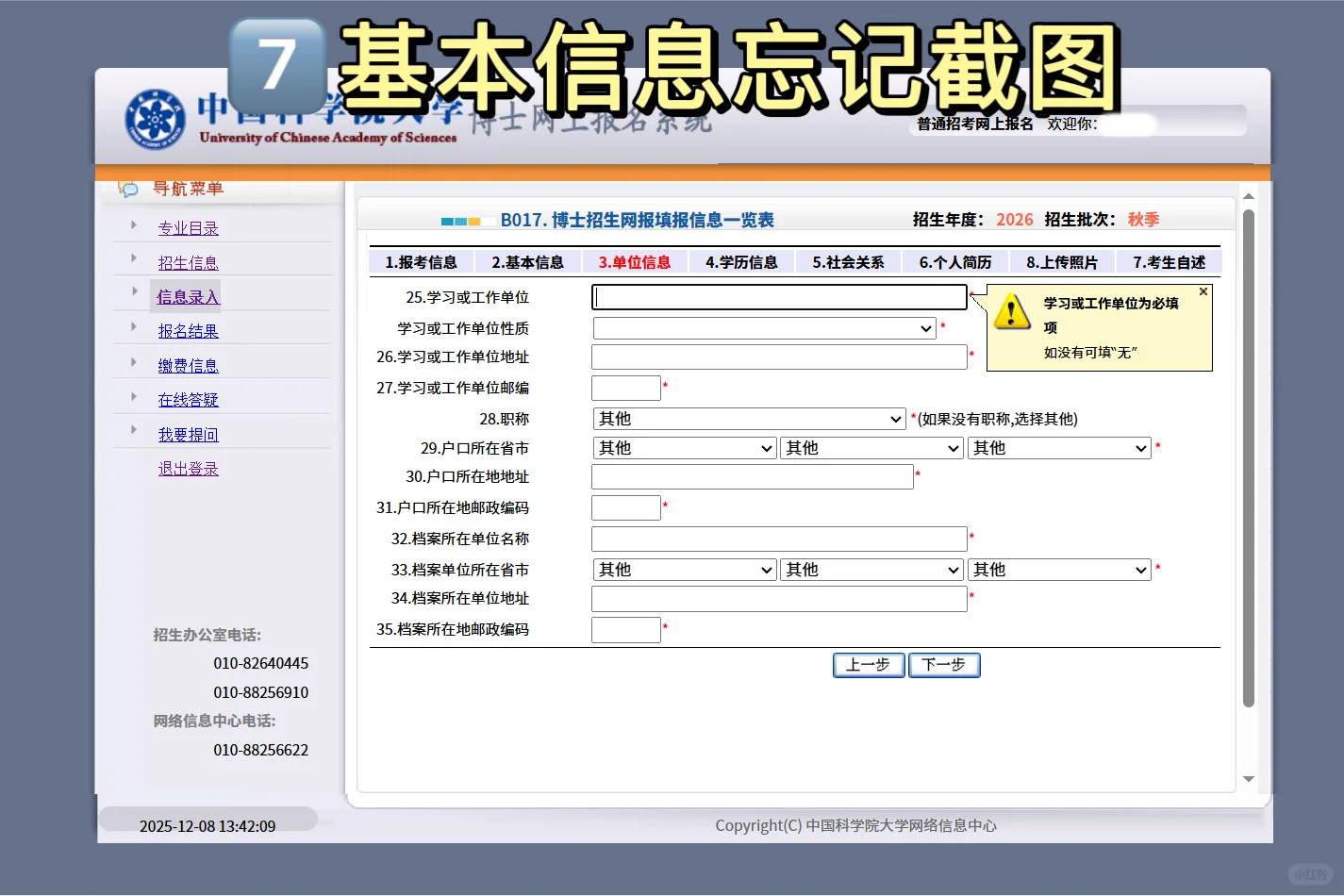Click the arrow icon beside 缴费信息

pos(133,361)
